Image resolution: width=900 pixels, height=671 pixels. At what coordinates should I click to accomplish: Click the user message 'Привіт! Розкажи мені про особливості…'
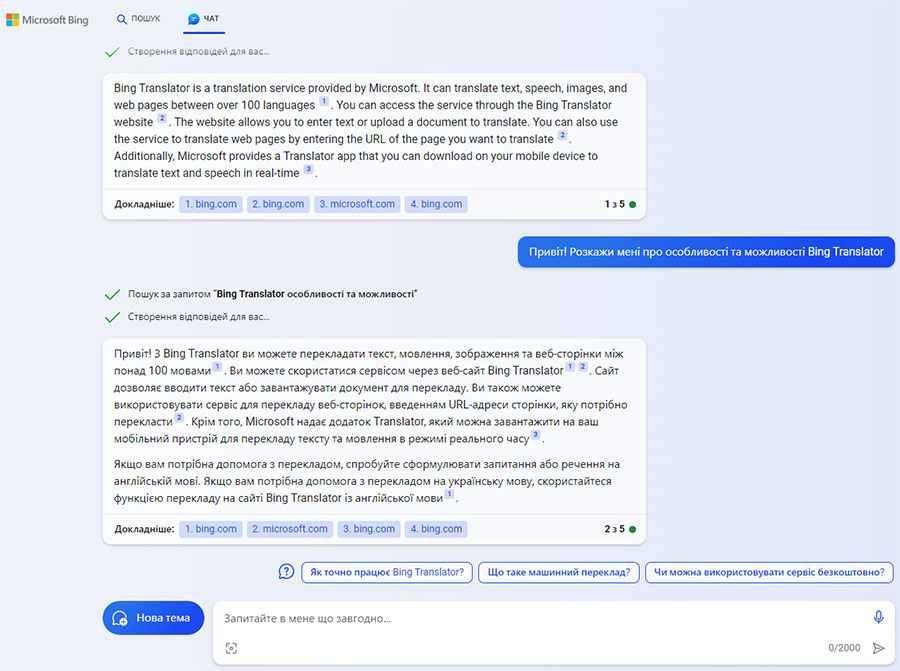706,252
